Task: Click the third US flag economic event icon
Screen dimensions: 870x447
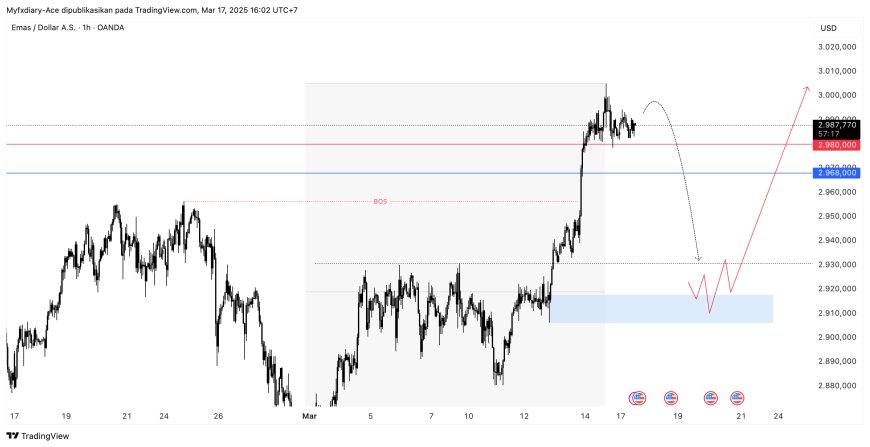Action: [x=712, y=397]
